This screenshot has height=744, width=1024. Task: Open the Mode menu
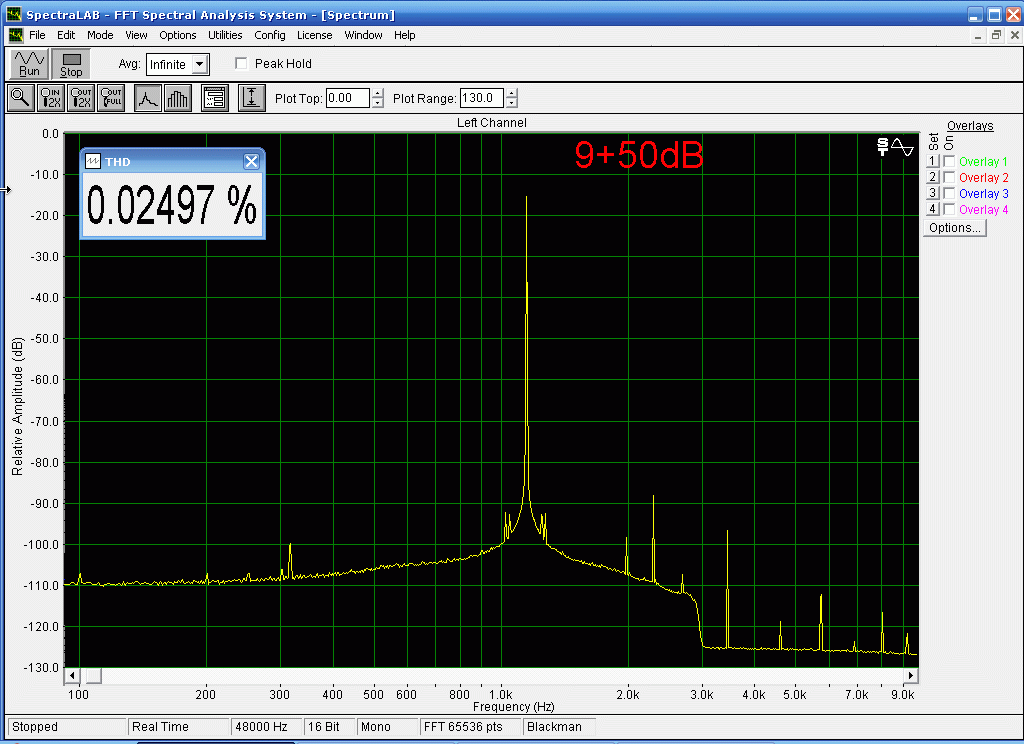tap(100, 35)
